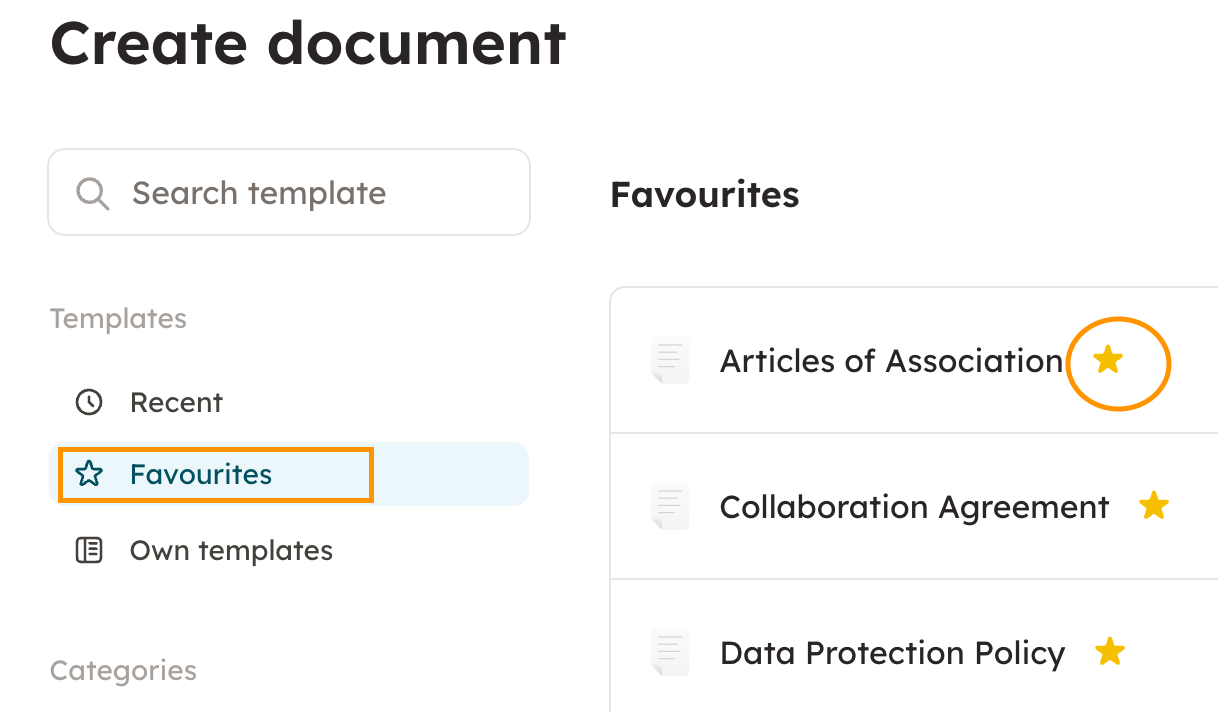
Task: Open the Collaboration Agreement template
Action: 914,507
